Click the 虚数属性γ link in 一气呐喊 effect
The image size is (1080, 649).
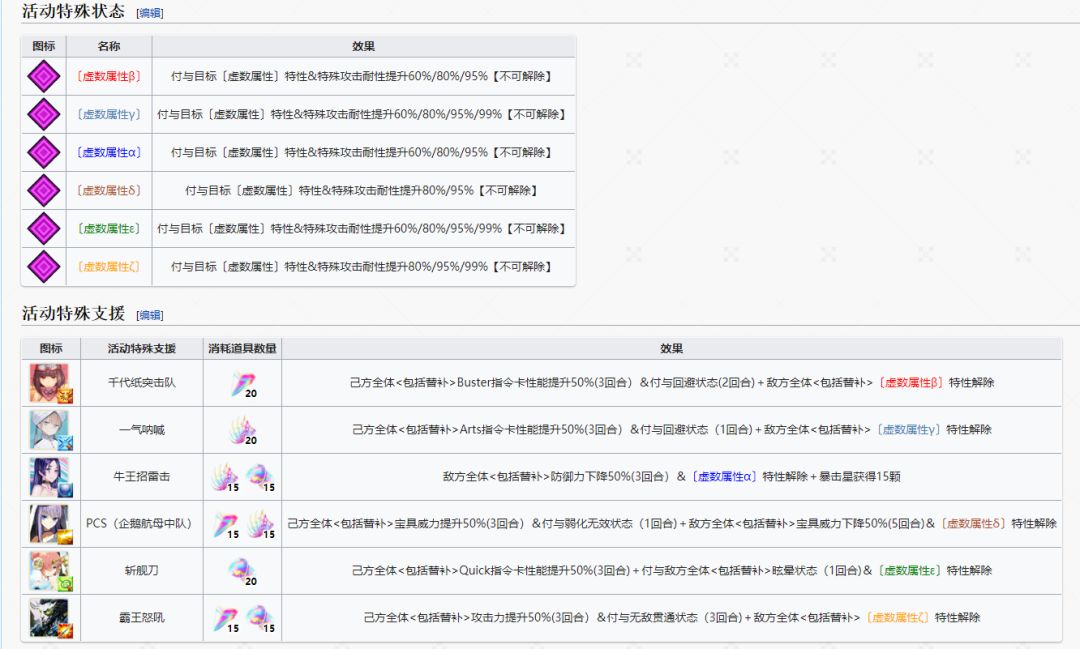coord(908,429)
